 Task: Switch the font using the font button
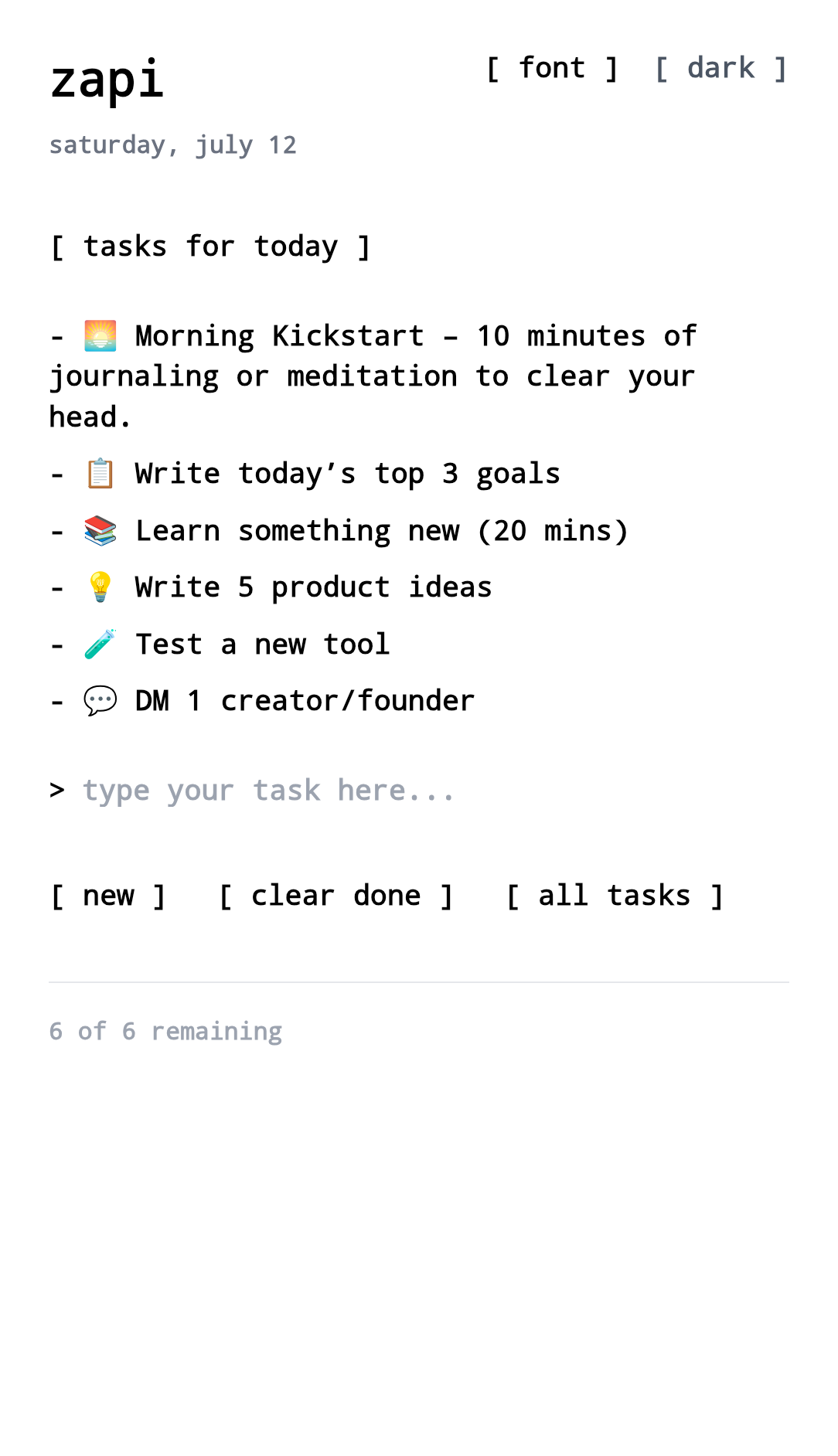click(x=552, y=69)
